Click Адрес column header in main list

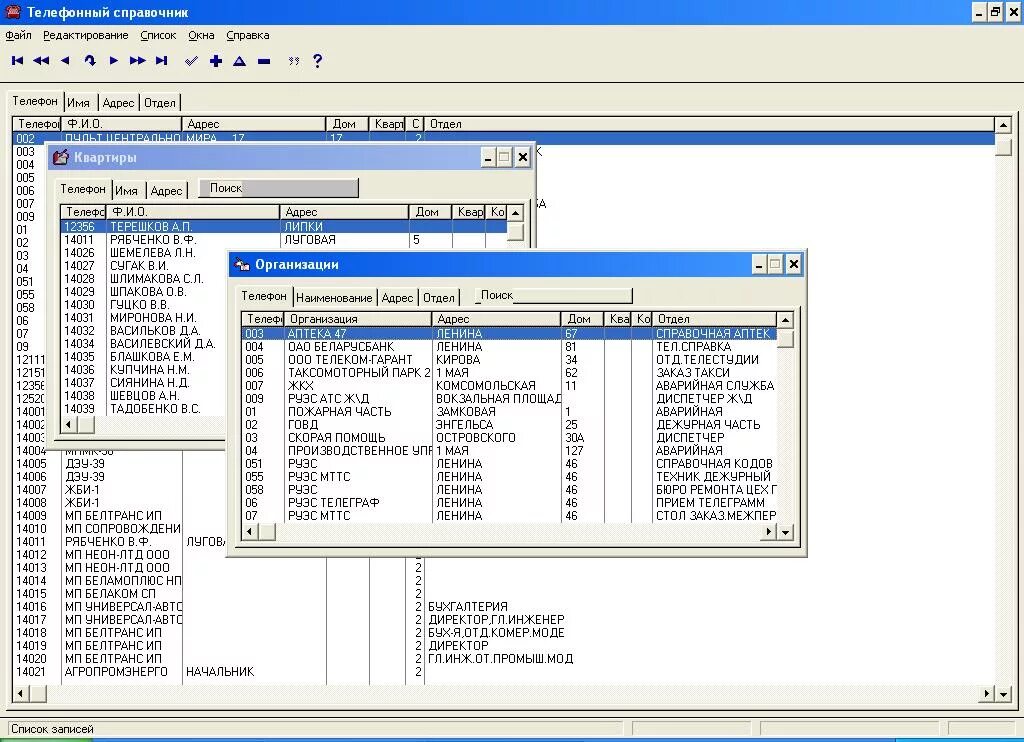point(253,123)
